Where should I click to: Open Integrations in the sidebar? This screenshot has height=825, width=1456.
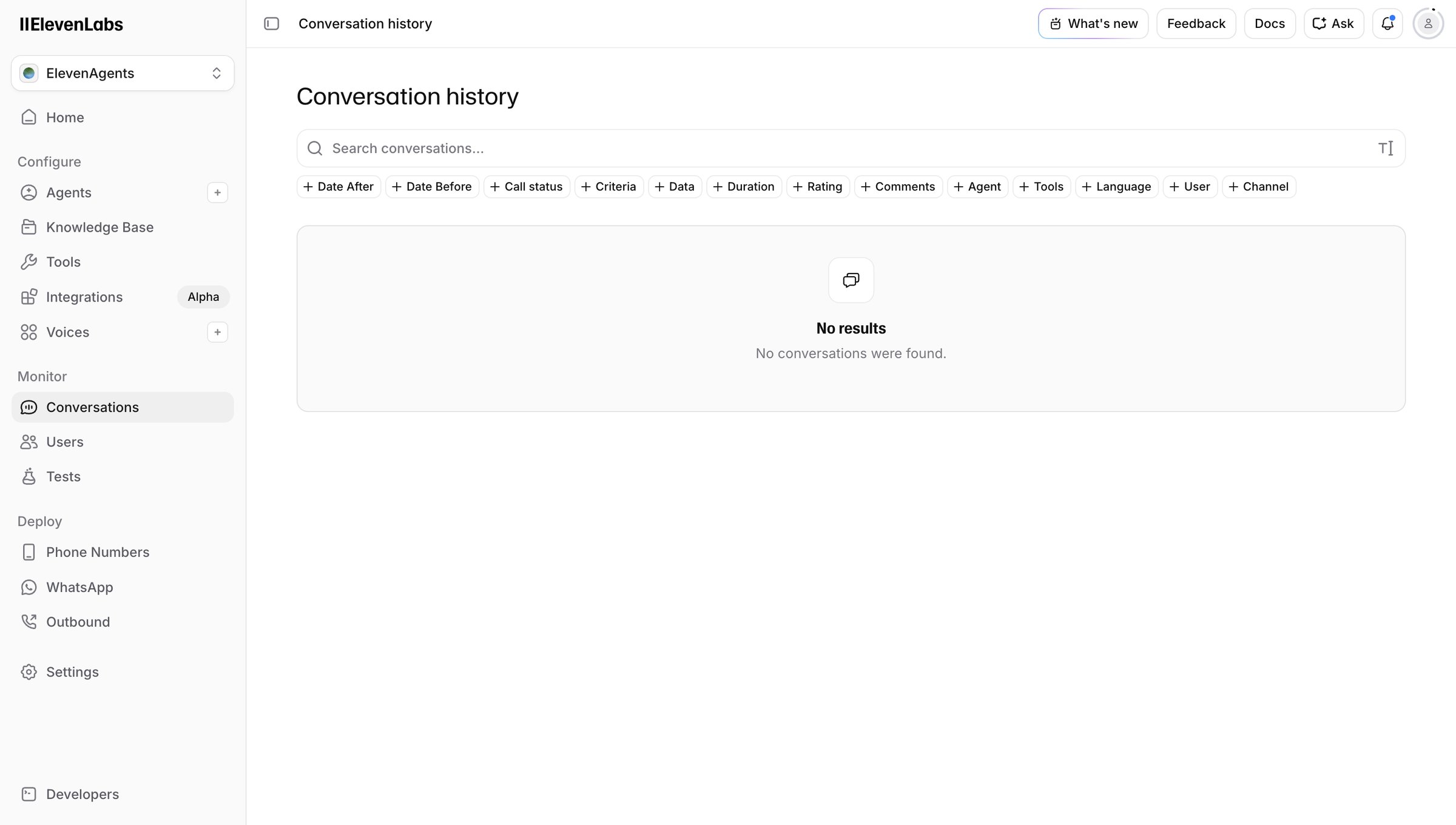(x=123, y=297)
